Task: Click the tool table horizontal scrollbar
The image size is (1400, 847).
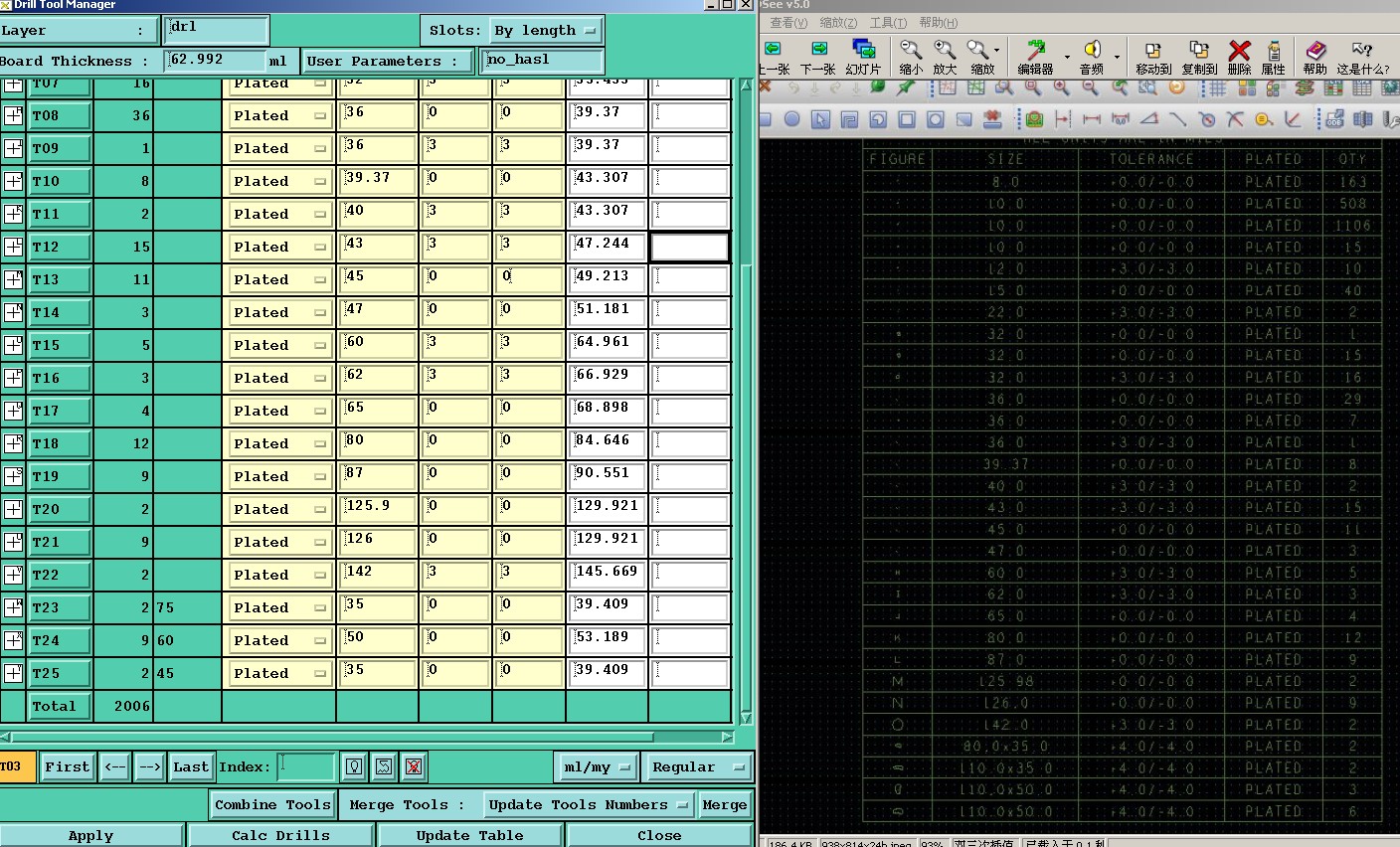Action: 367,738
